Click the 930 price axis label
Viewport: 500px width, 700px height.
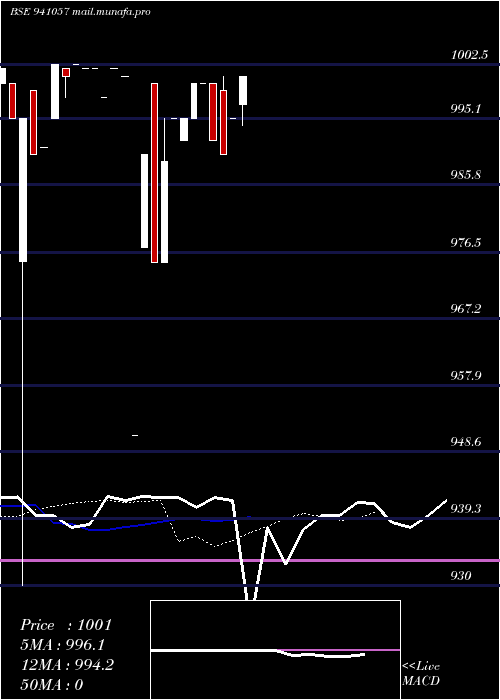tap(461, 575)
